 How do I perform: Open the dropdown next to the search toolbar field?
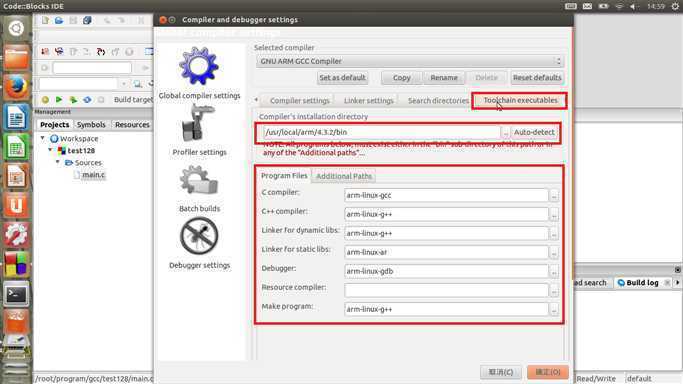tap(124, 84)
